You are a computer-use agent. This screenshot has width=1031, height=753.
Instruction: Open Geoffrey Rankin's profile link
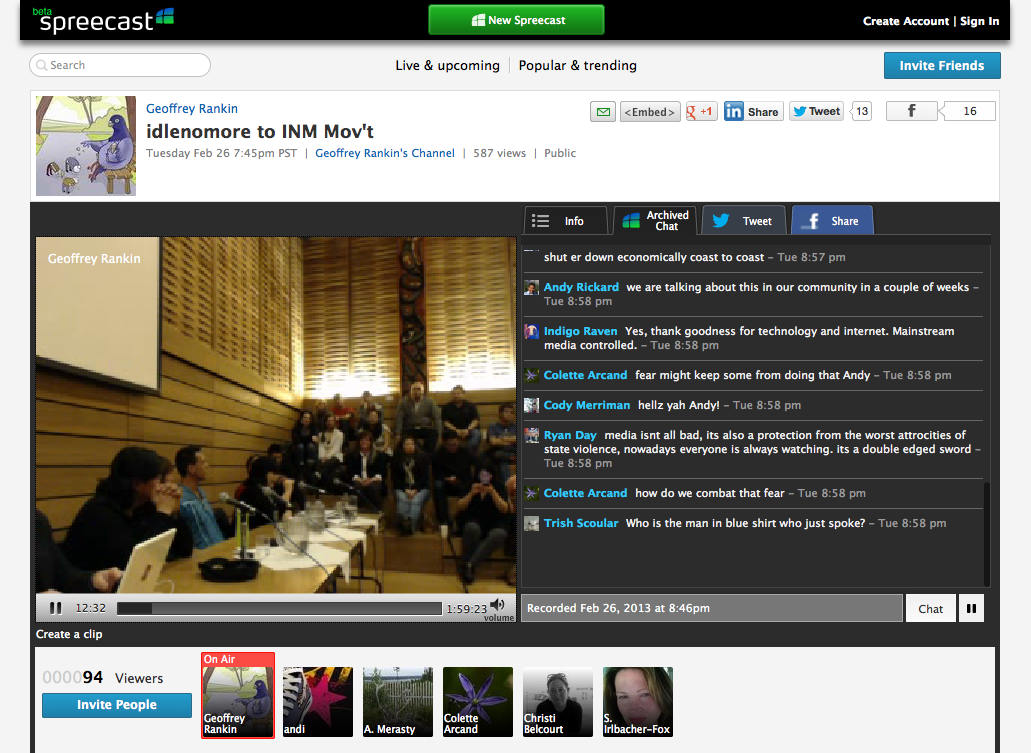point(191,109)
